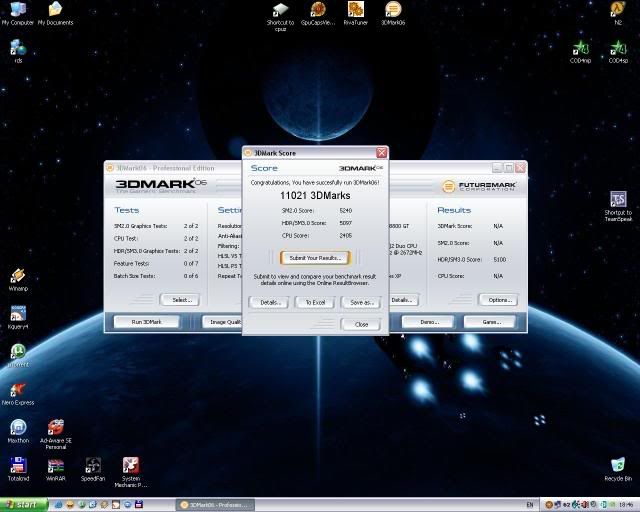Open the 3DMark06 desktop shortcut
The width and height of the screenshot is (640, 512).
(x=393, y=9)
